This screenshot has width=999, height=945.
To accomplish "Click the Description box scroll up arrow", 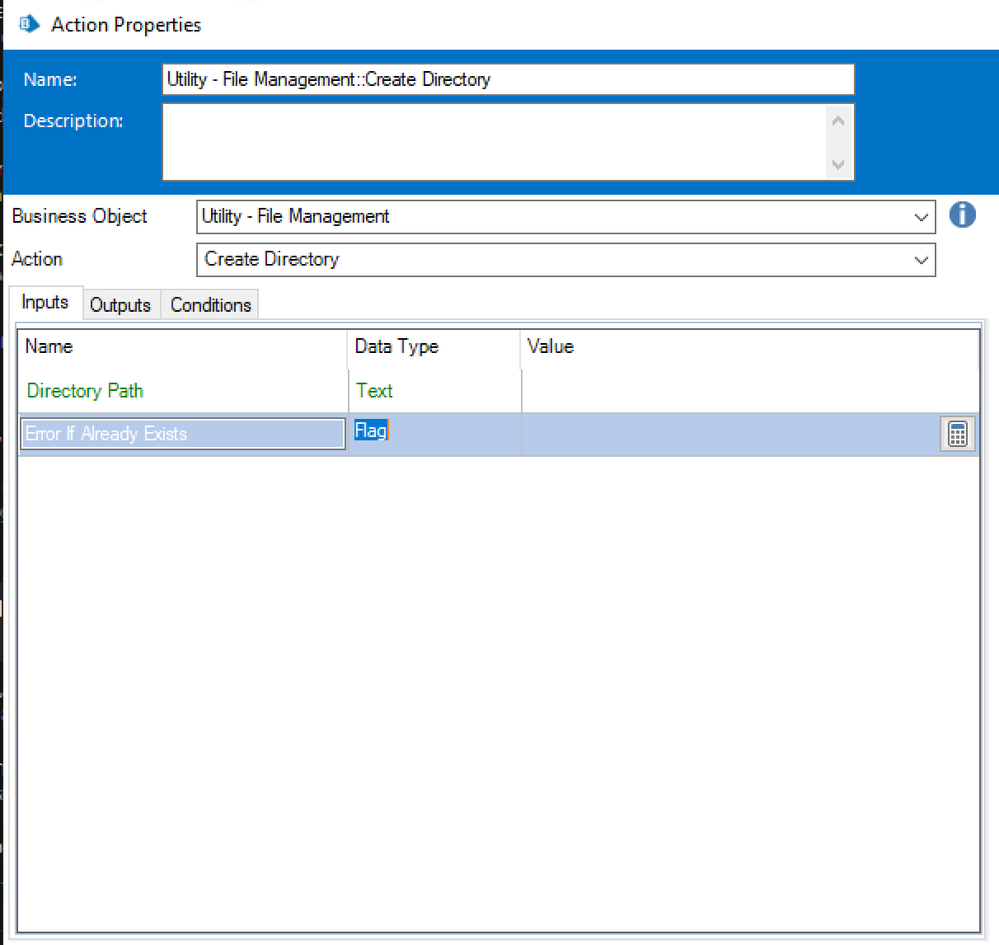I will click(x=838, y=121).
